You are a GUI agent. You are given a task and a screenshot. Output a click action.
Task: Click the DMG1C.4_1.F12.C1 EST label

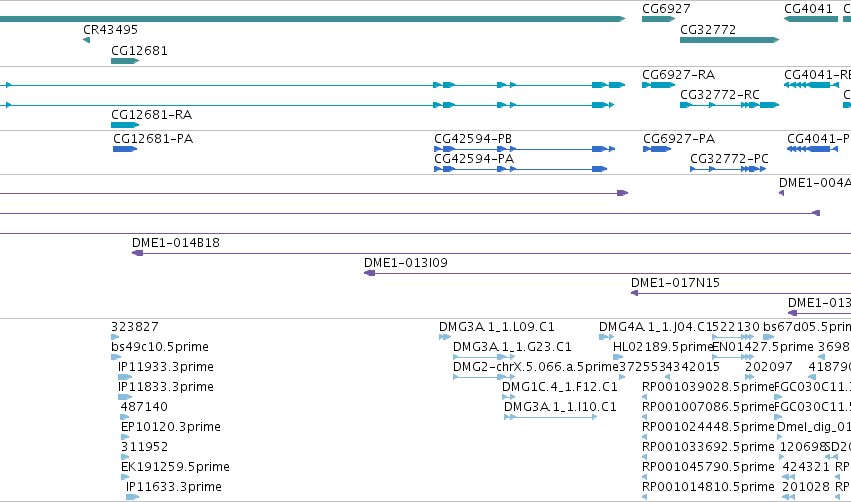(x=560, y=387)
